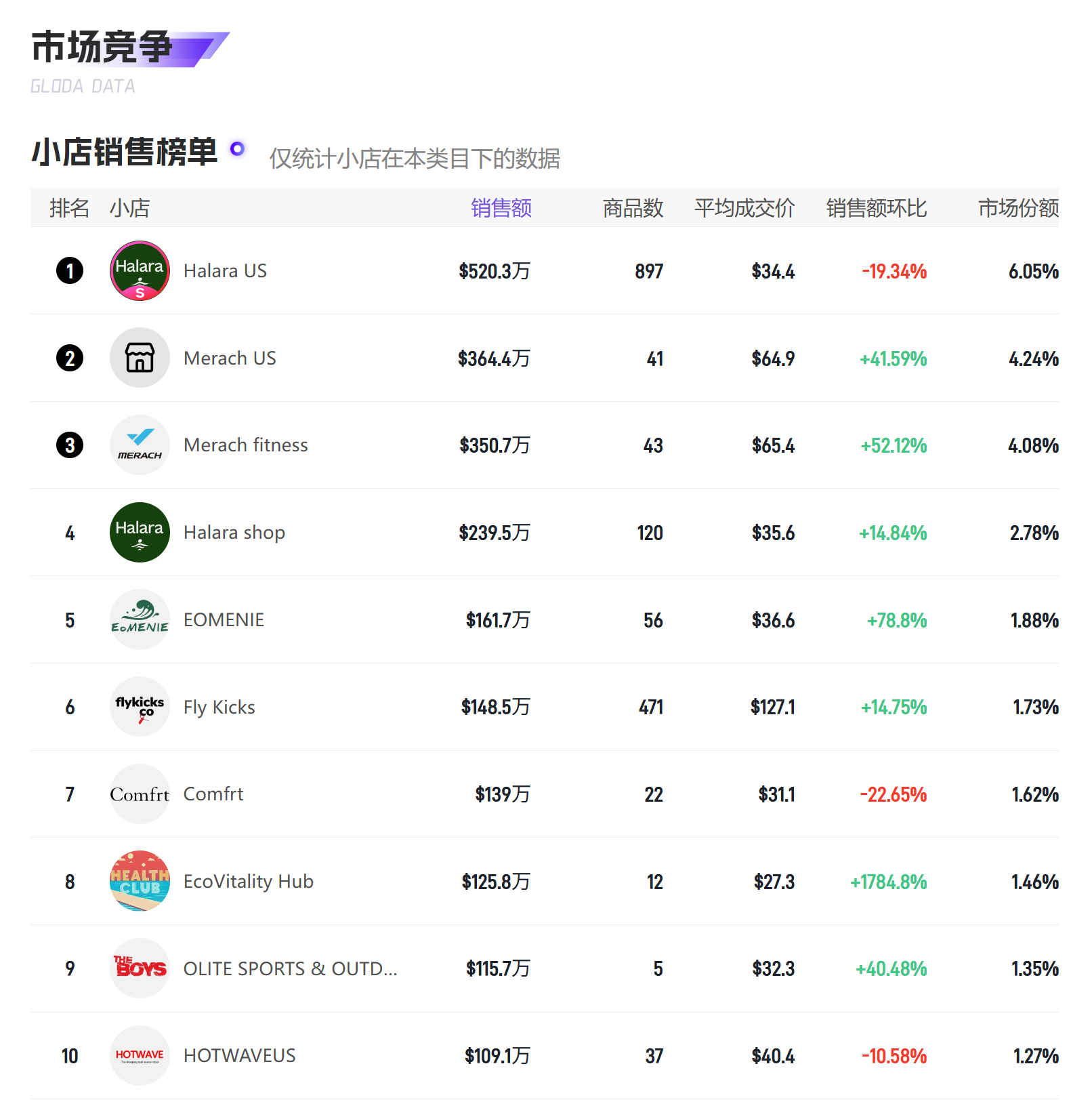
Task: Sort by 销售额 column header
Action: coord(501,208)
